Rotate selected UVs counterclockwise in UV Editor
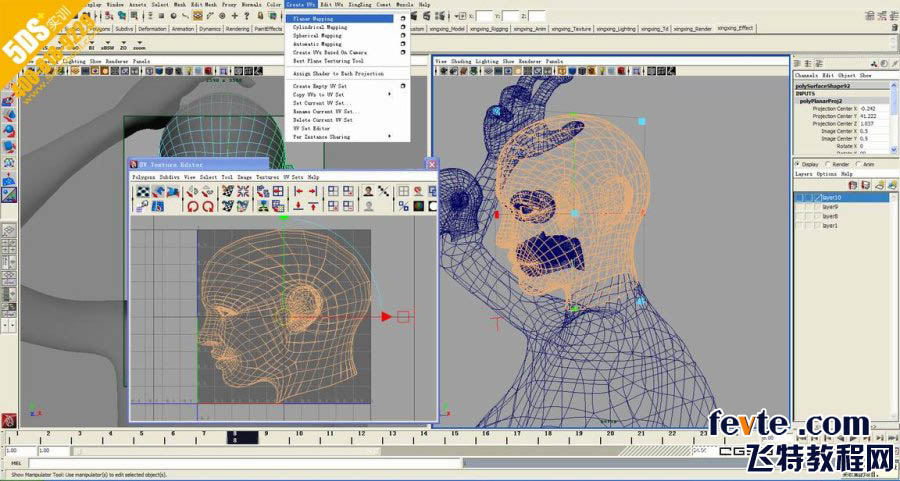This screenshot has height=481, width=900. 193,205
